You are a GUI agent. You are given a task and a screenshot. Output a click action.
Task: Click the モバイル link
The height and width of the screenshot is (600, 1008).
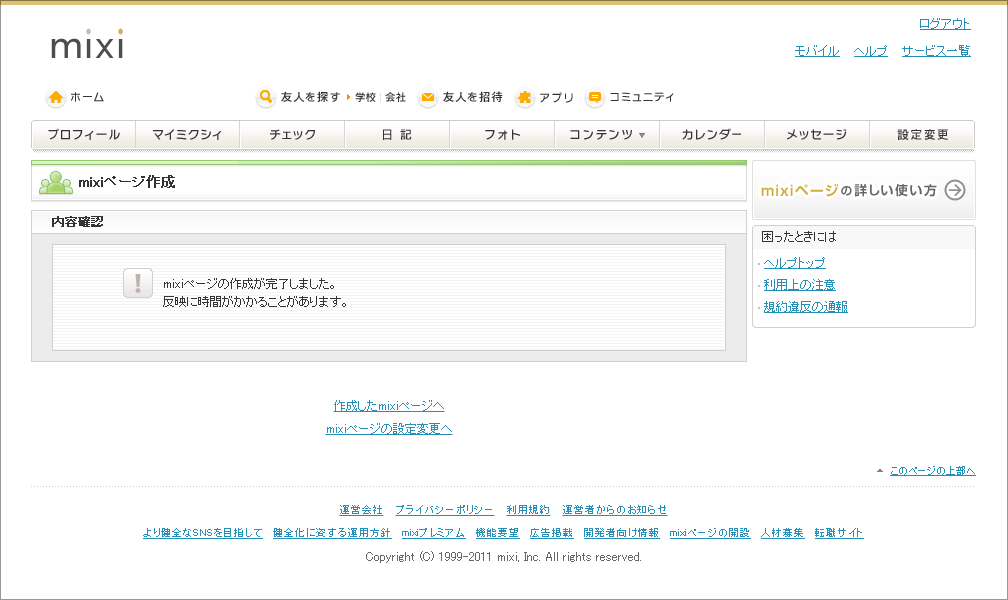817,51
